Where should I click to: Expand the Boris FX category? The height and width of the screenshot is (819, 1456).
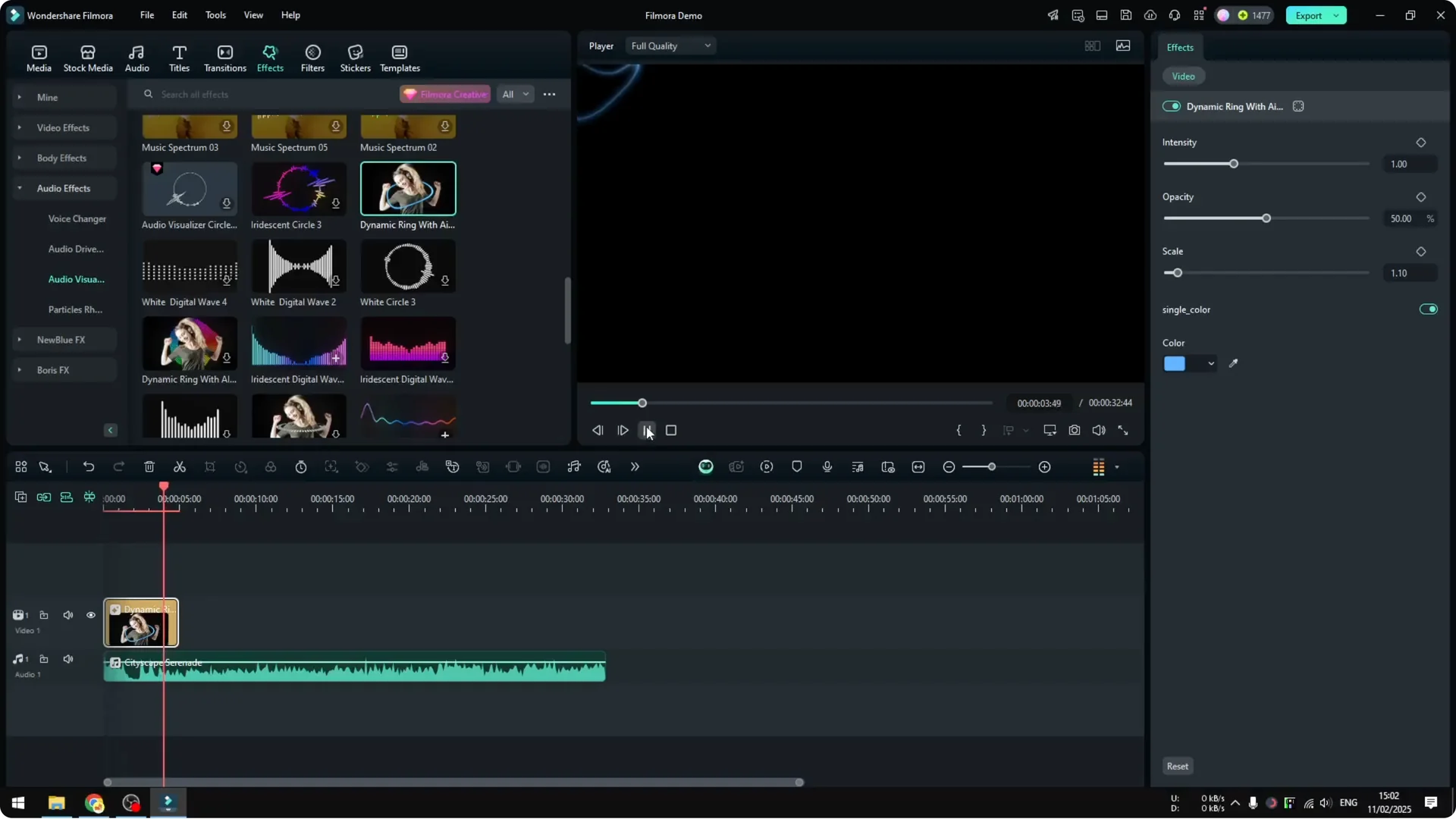coord(19,370)
